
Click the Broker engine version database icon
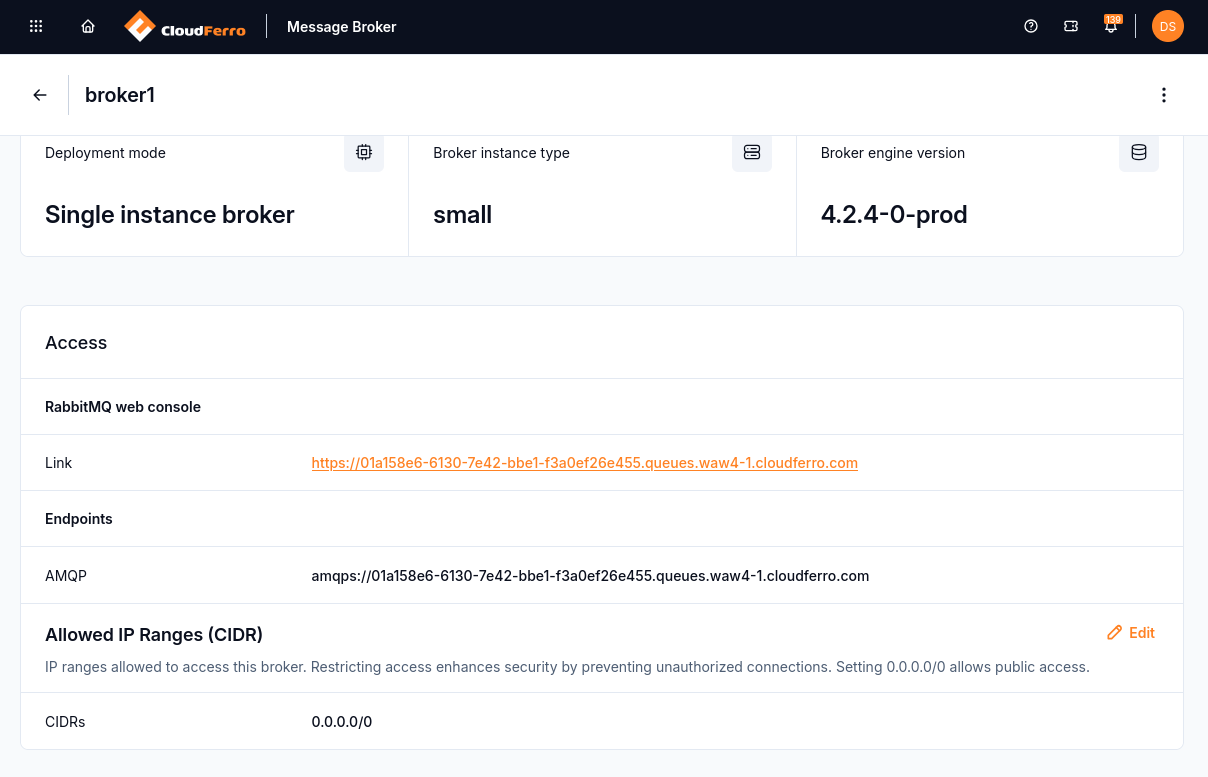1139,152
